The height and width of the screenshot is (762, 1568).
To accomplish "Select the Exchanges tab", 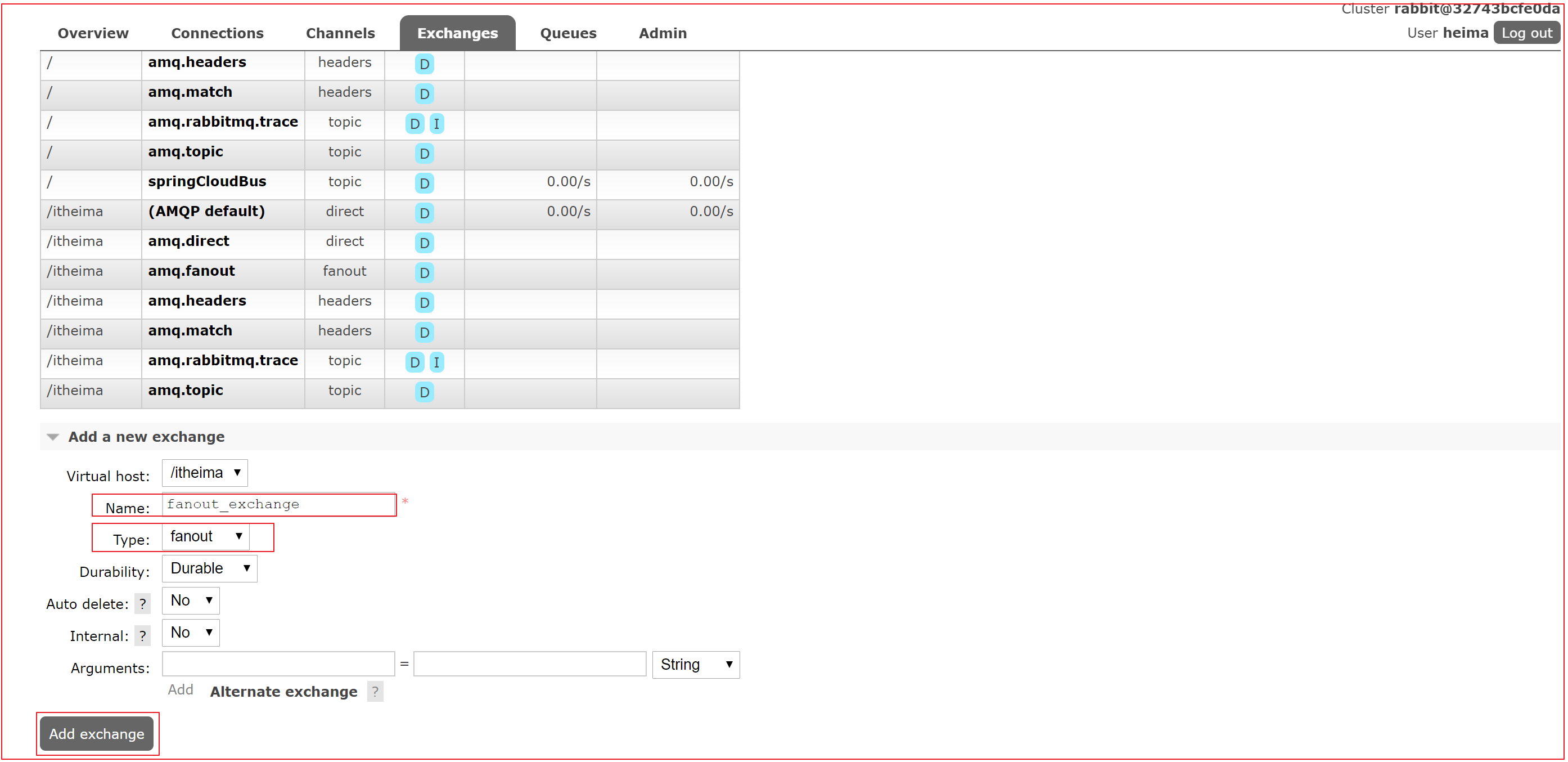I will [x=458, y=34].
